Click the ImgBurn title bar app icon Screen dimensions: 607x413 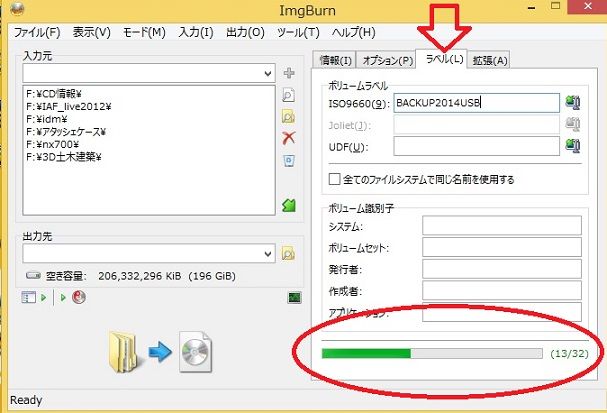[x=18, y=9]
